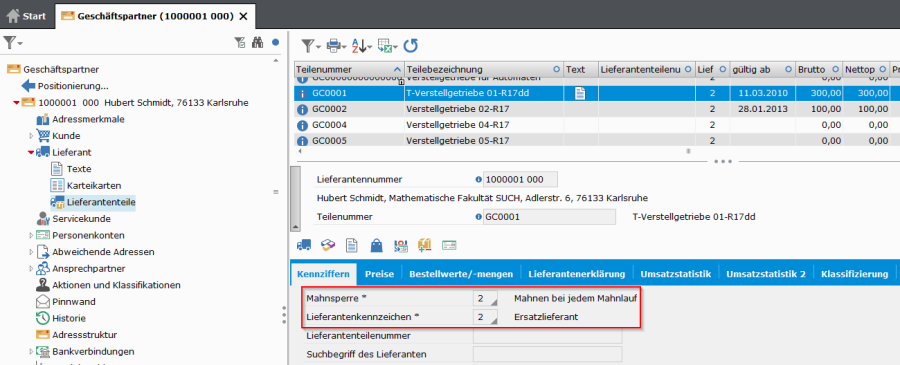Click the blue refresh arrow icon
900x365 pixels.
(410, 45)
